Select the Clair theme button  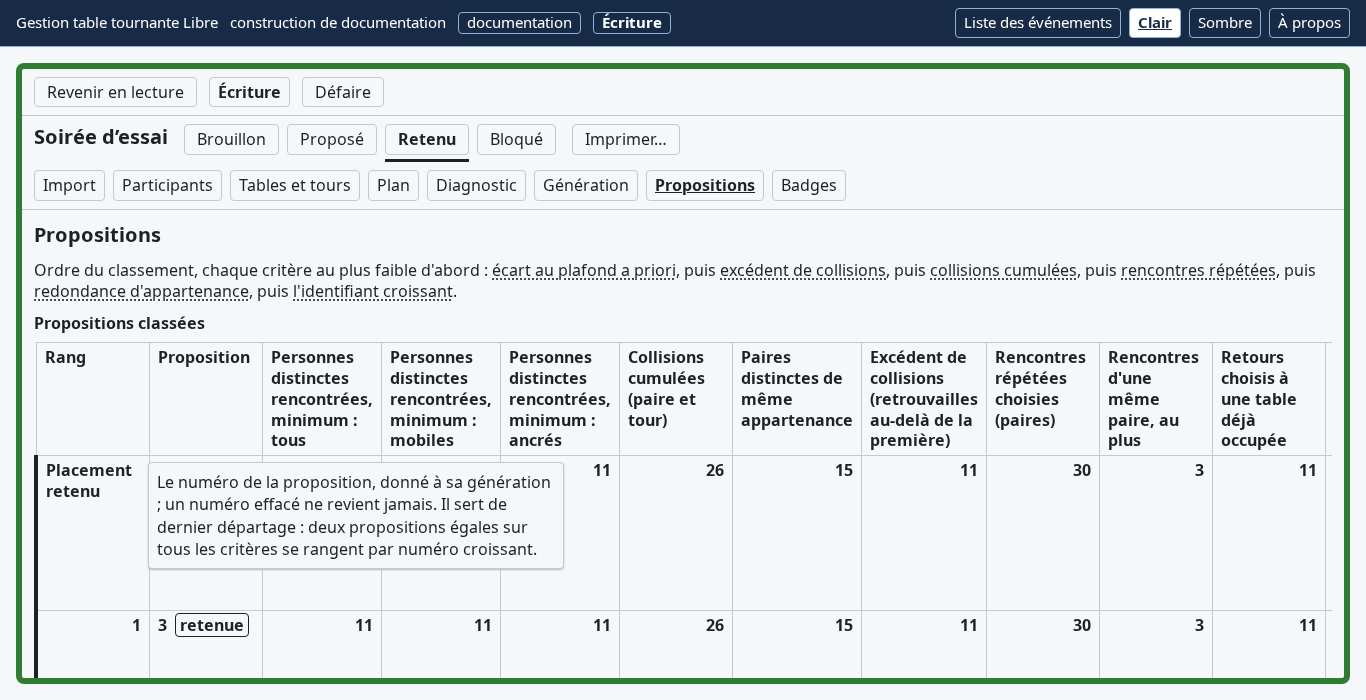(1155, 23)
